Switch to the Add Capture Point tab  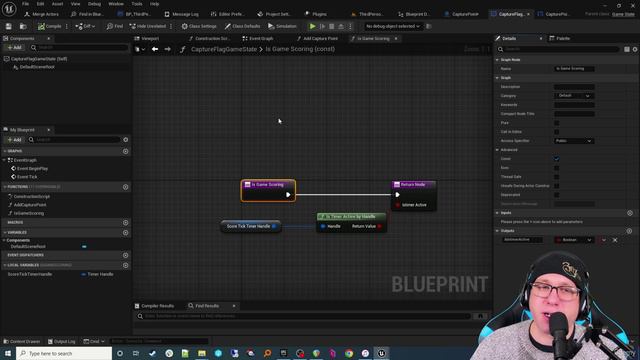317,38
